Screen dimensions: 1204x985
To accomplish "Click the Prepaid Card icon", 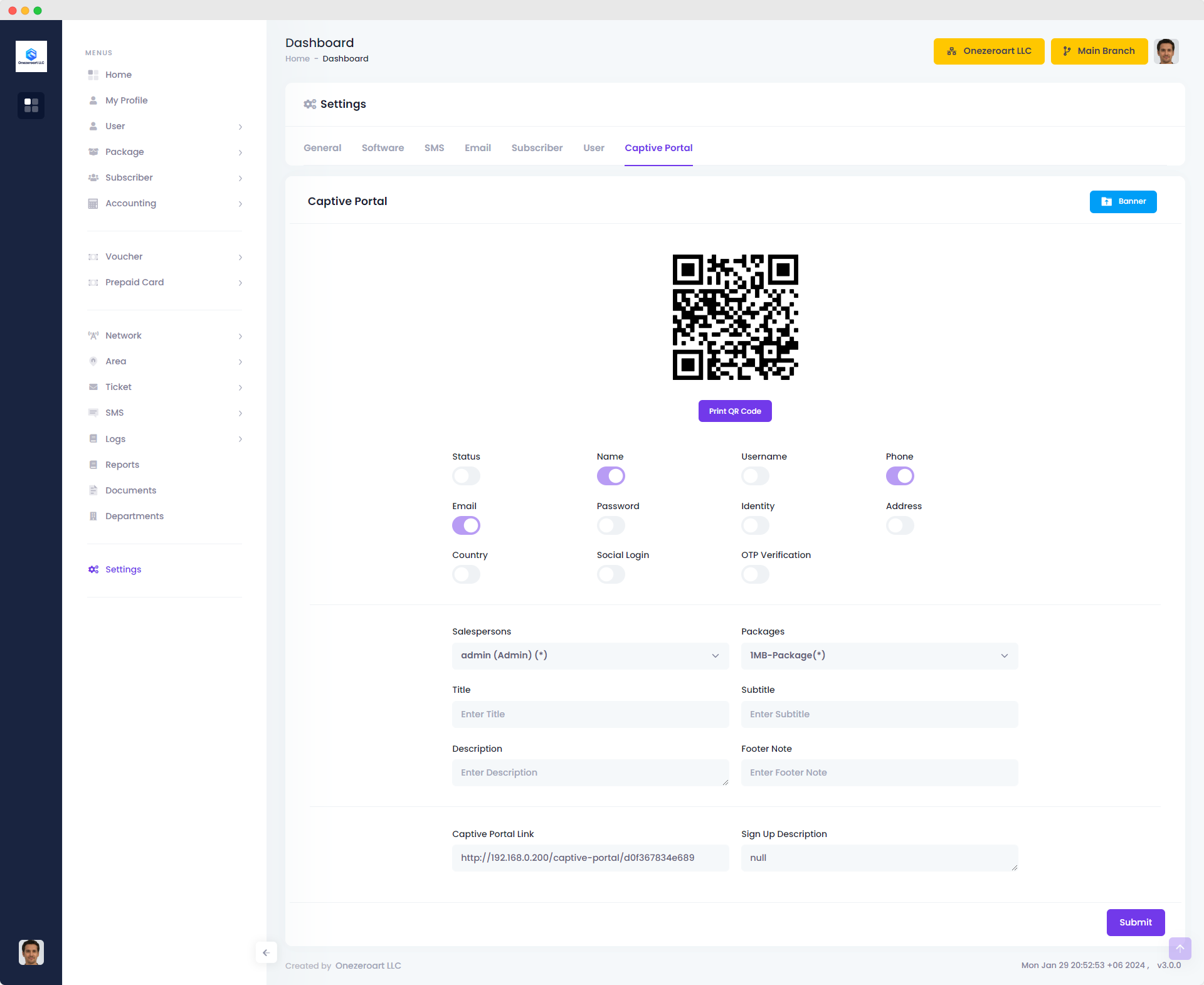I will pyautogui.click(x=93, y=282).
